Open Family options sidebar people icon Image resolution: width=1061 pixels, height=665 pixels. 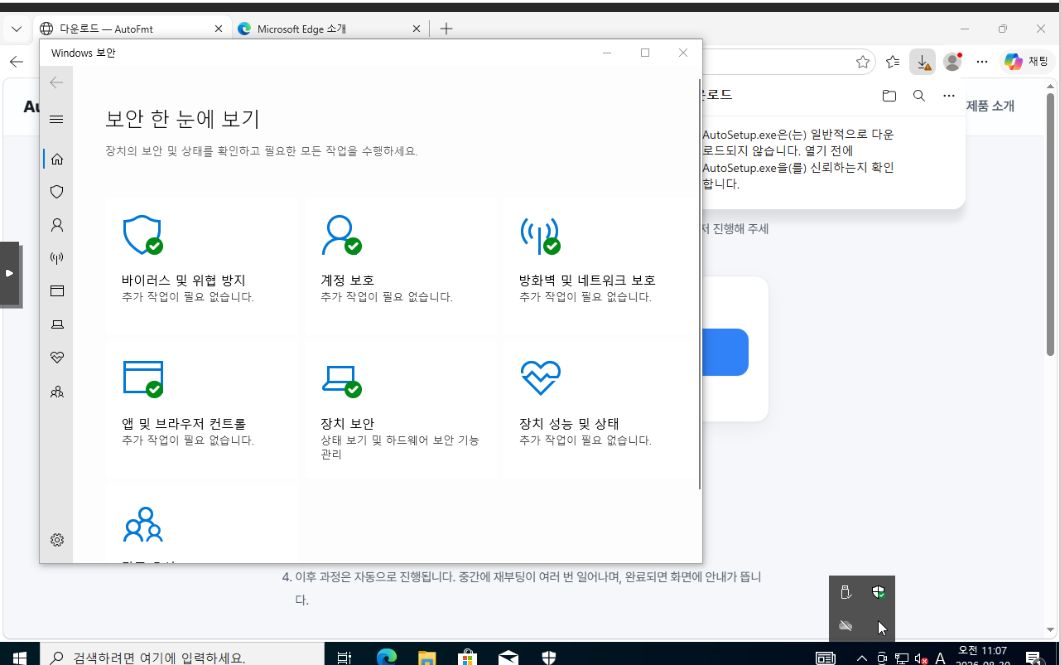(57, 392)
